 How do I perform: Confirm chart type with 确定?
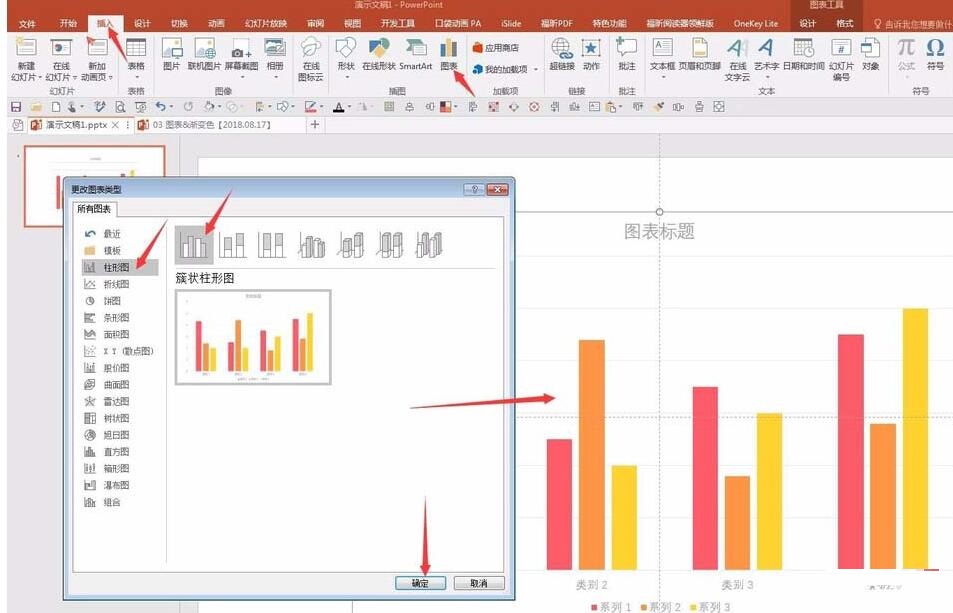pos(419,584)
